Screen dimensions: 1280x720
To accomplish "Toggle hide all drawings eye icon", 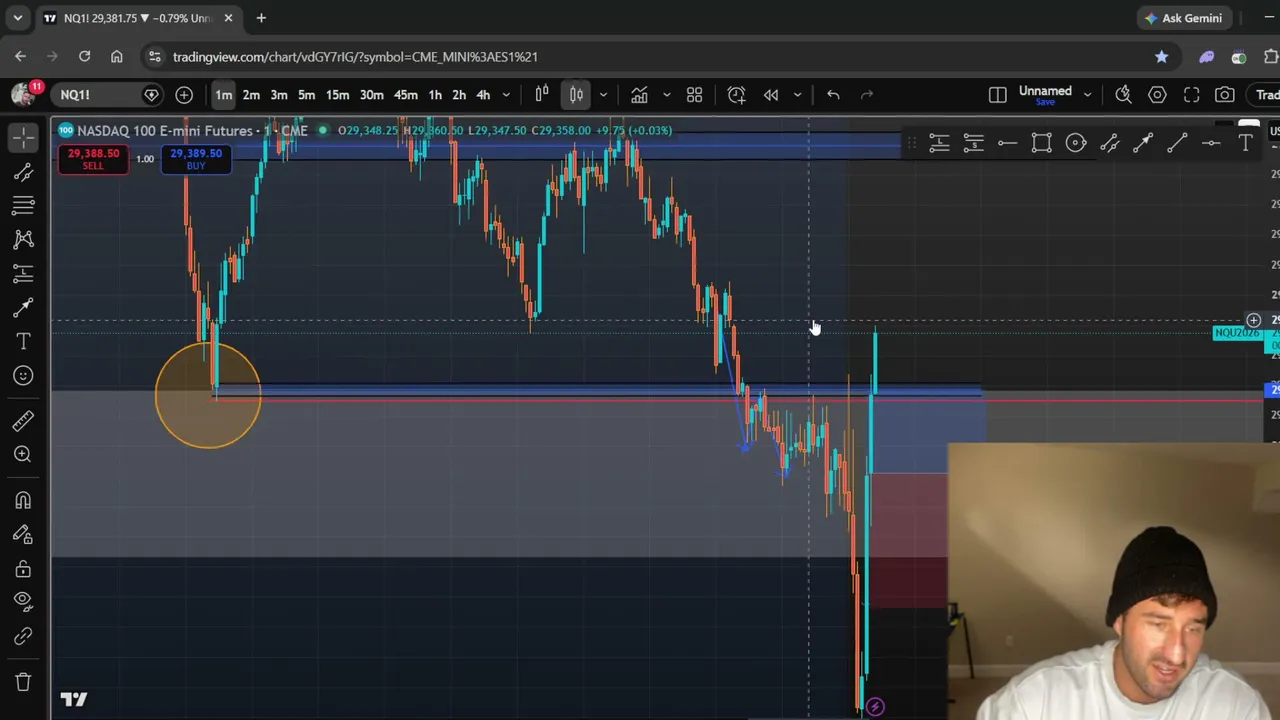I will [23, 601].
